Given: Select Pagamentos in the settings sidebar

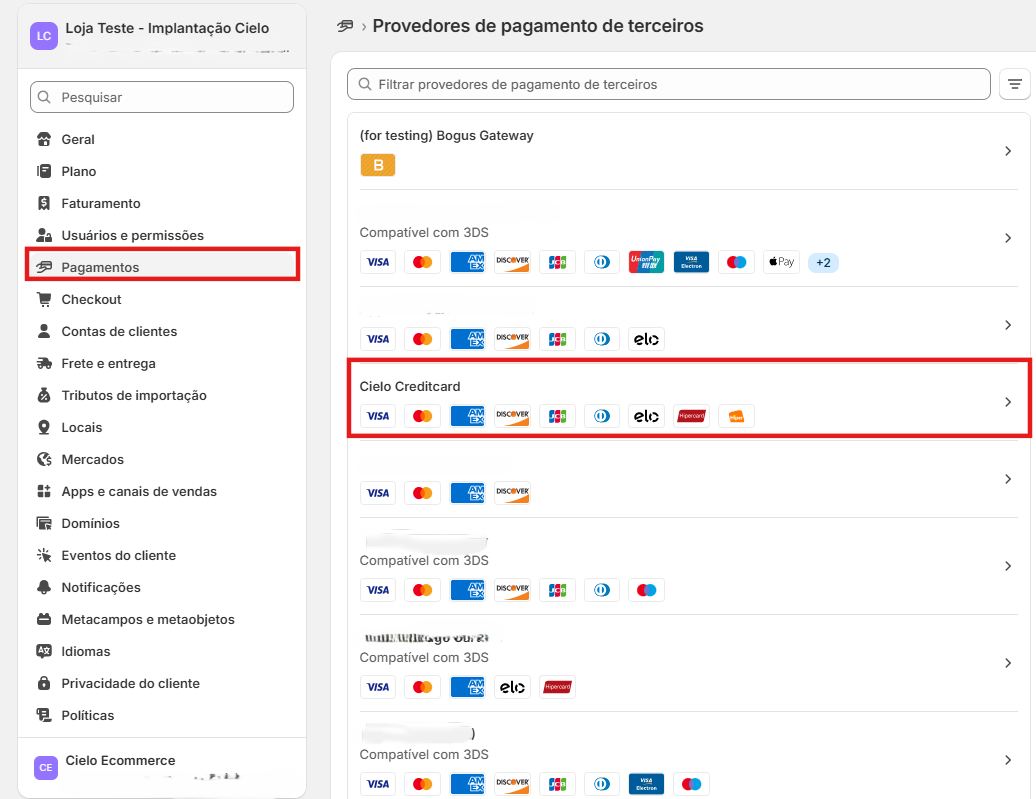Looking at the screenshot, I should click(x=163, y=267).
